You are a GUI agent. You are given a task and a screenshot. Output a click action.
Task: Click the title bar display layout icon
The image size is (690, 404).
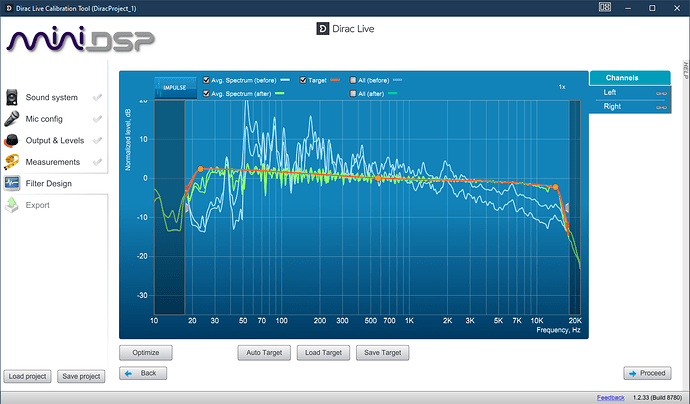(605, 7)
